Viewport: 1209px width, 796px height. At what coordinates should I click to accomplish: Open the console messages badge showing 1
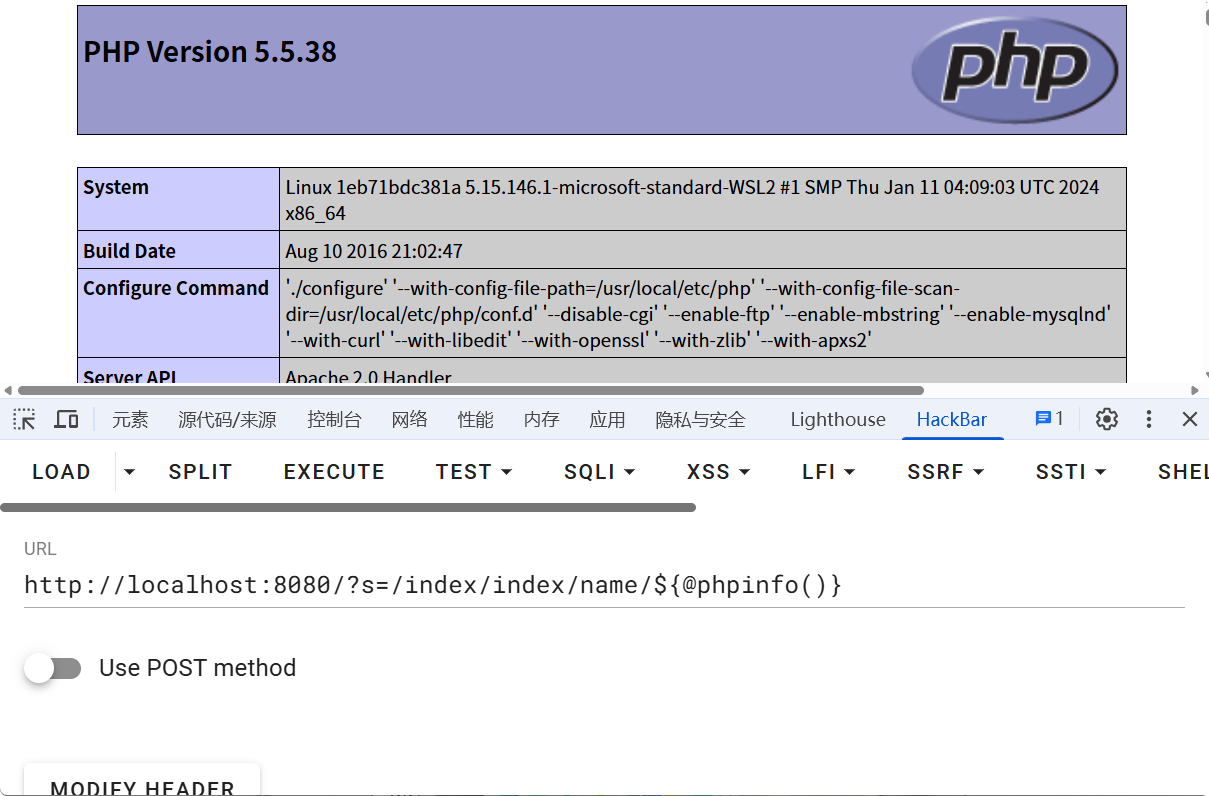click(1049, 419)
